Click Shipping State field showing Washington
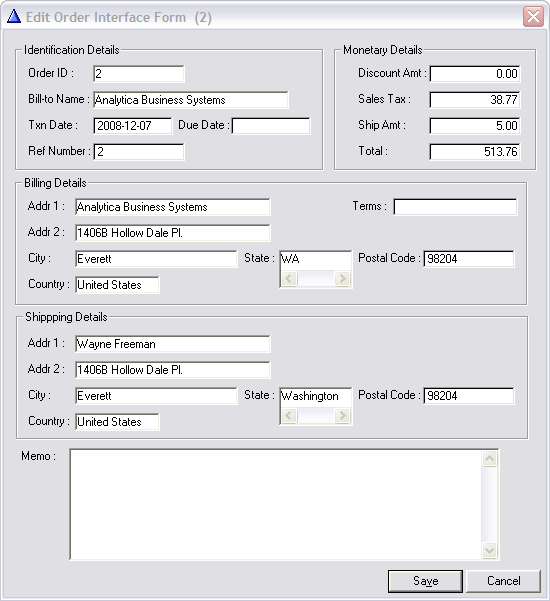The image size is (550, 601). (316, 396)
